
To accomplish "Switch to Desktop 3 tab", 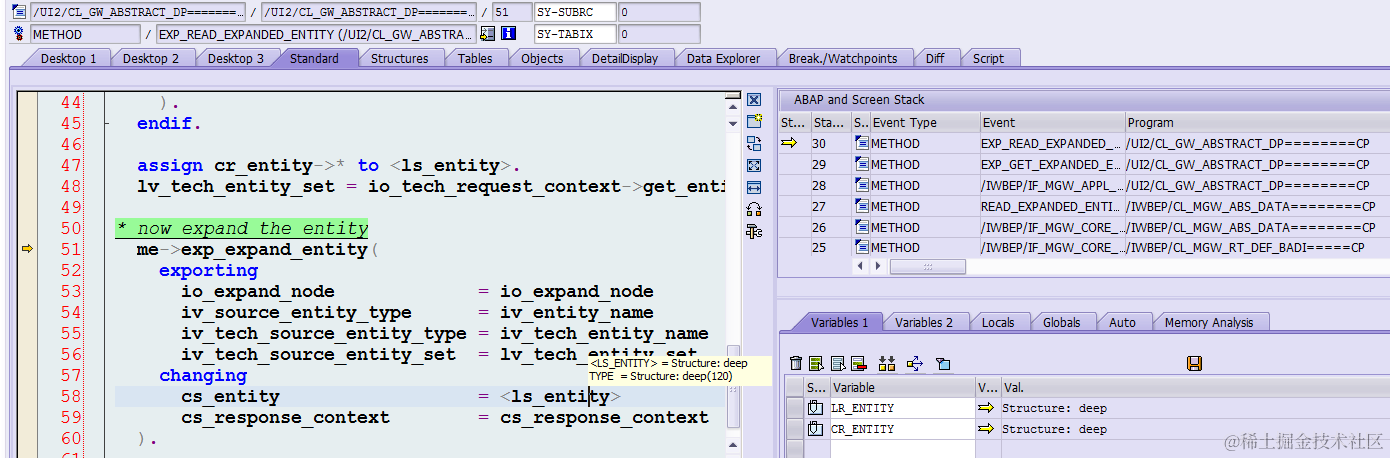I will click(x=236, y=58).
